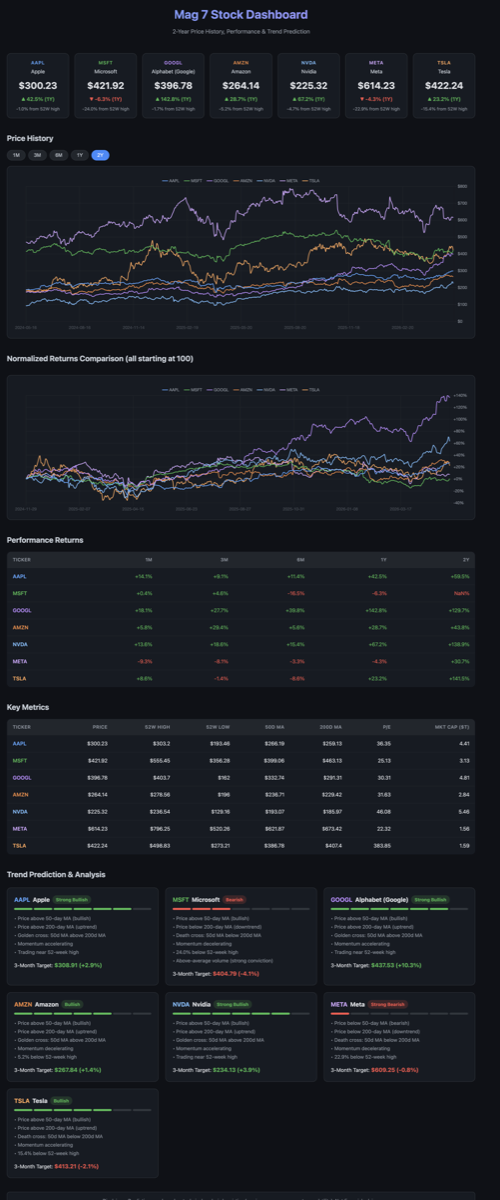
Task: Click NVDA's 5.46 market cap value
Action: click(466, 811)
